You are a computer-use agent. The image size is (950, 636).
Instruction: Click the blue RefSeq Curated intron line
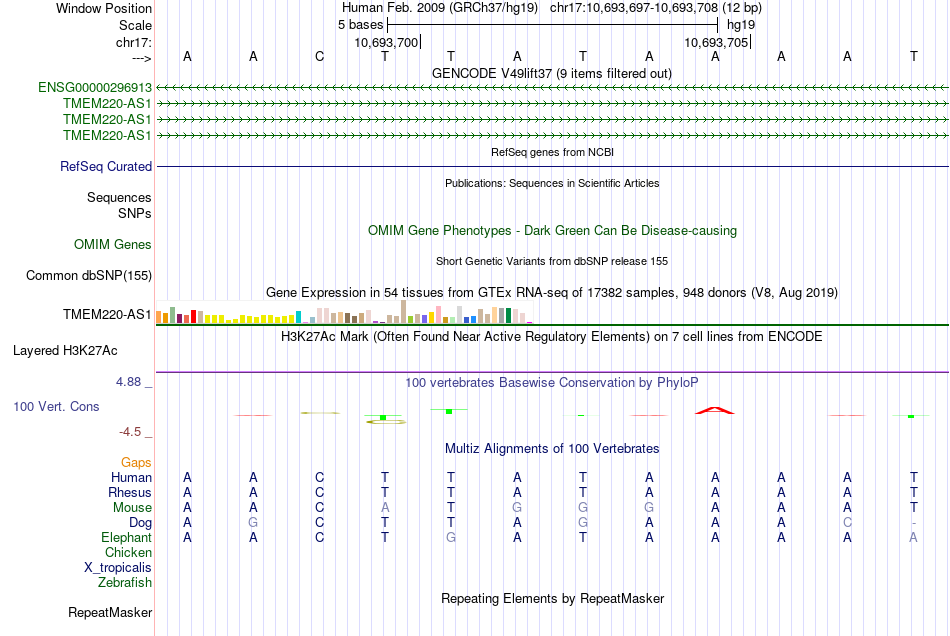pyautogui.click(x=553, y=166)
